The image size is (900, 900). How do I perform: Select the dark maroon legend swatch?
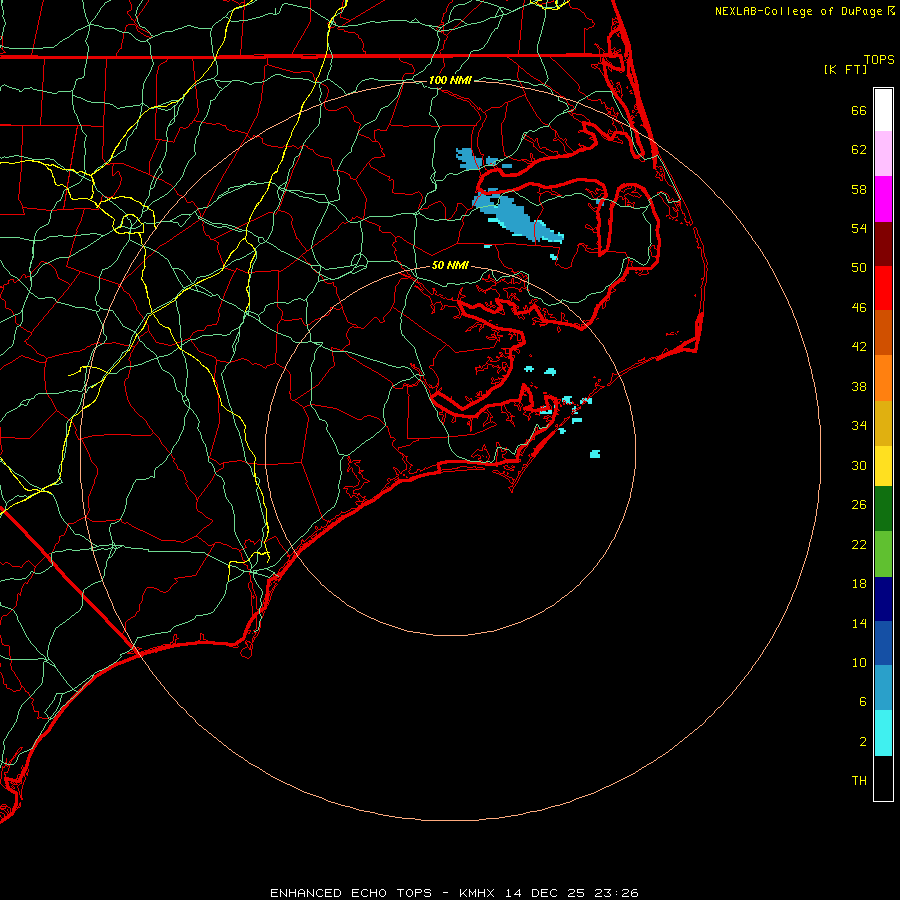[x=883, y=244]
